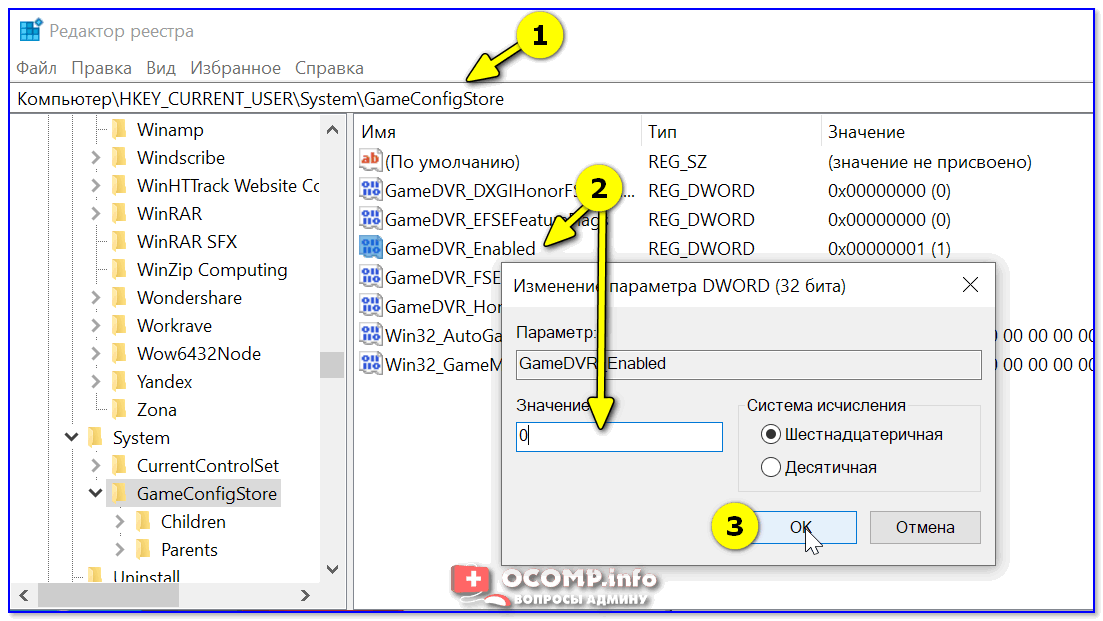The image size is (1103, 621).
Task: Select the WinZip Computing folder icon
Action: click(120, 270)
